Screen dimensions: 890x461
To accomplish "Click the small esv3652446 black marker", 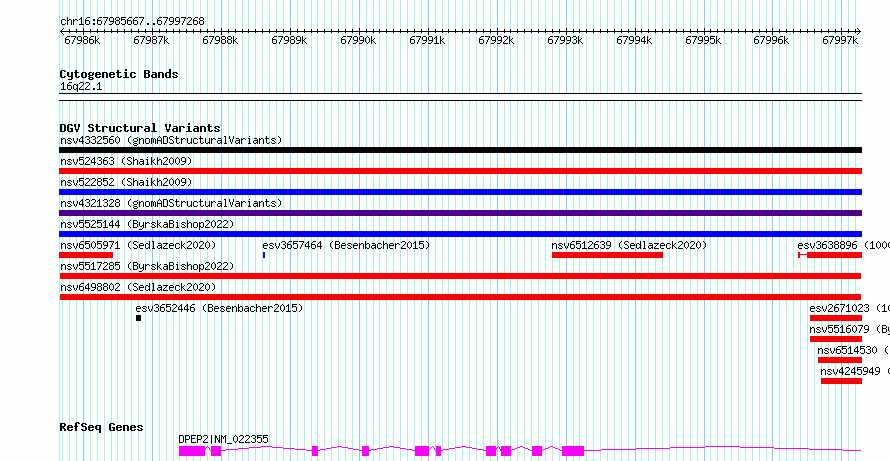I will click(x=138, y=318).
